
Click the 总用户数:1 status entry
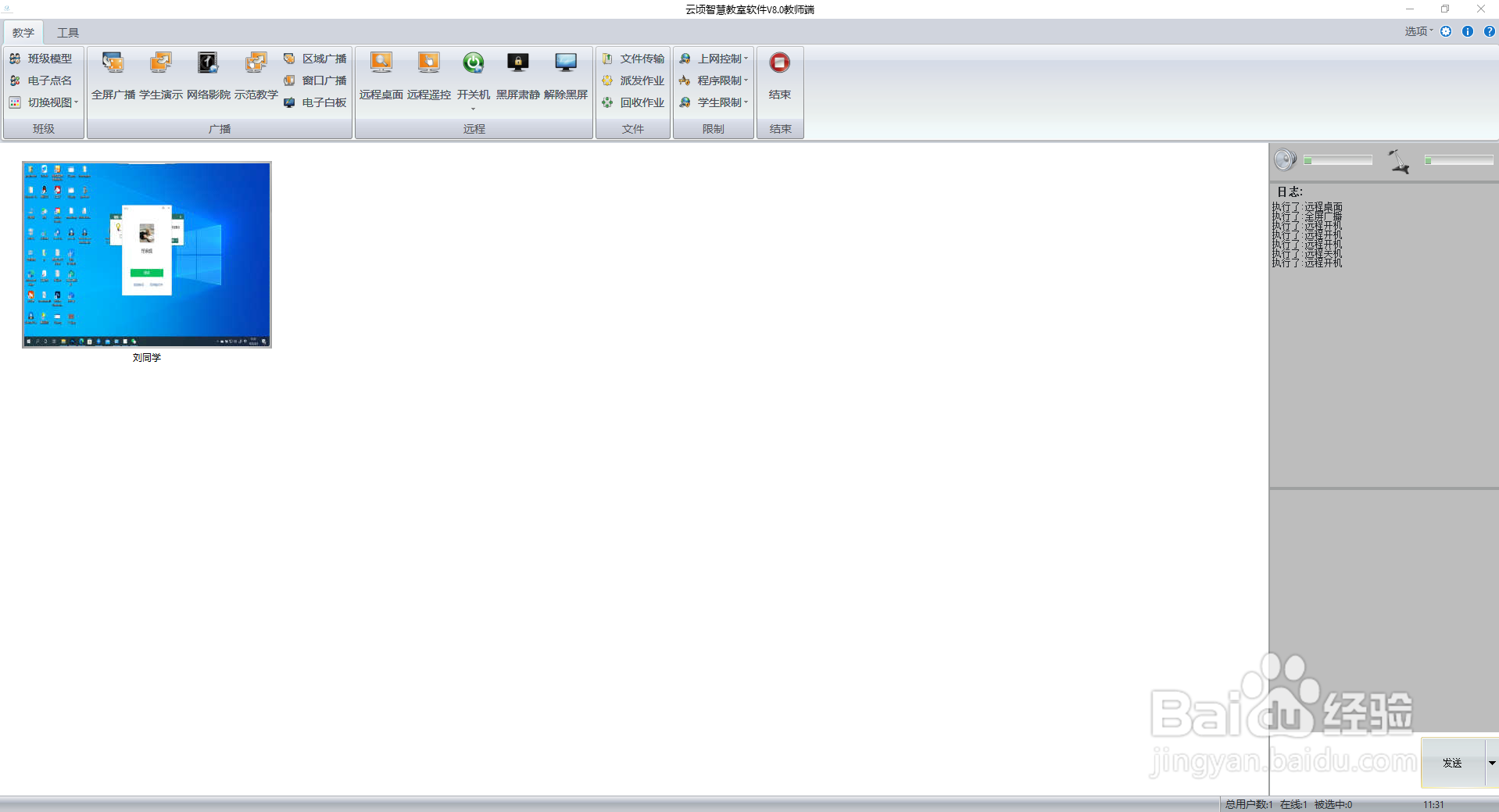(x=1249, y=804)
